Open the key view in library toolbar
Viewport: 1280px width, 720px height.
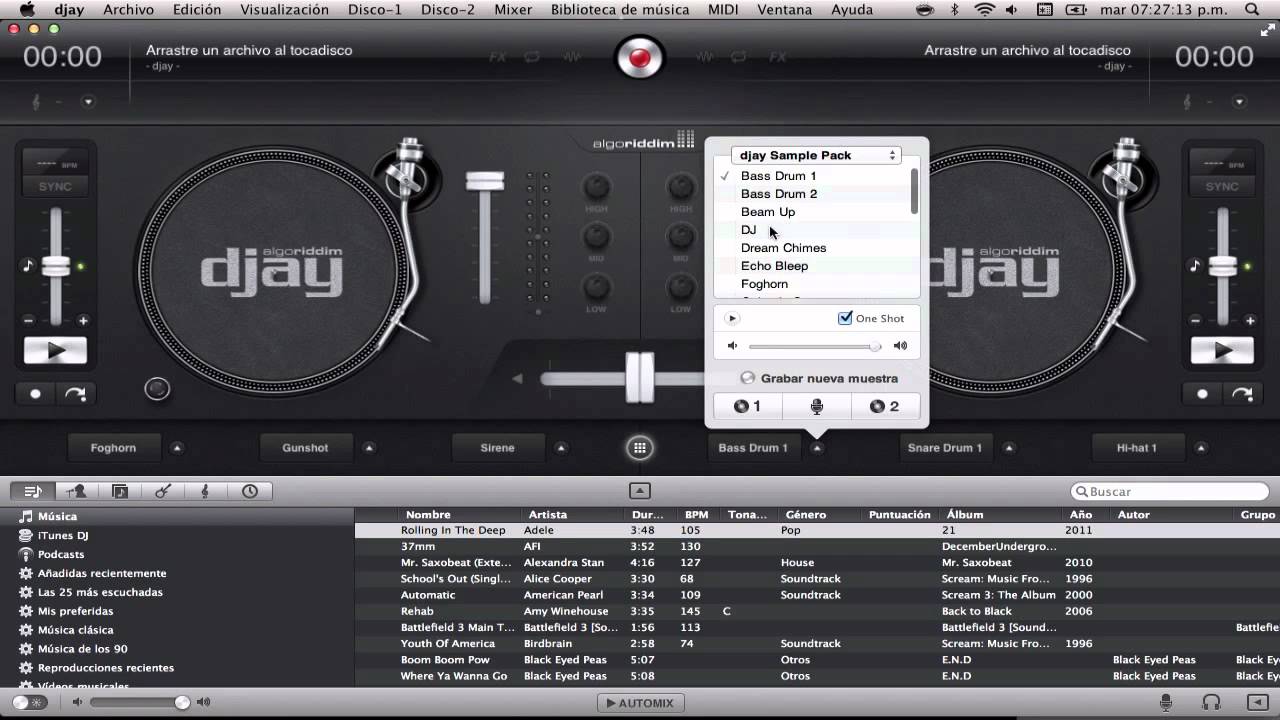click(206, 491)
